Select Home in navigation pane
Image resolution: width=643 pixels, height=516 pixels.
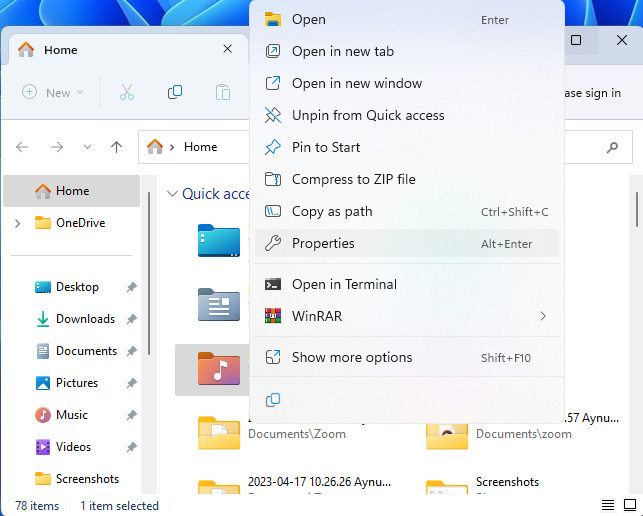(x=71, y=191)
